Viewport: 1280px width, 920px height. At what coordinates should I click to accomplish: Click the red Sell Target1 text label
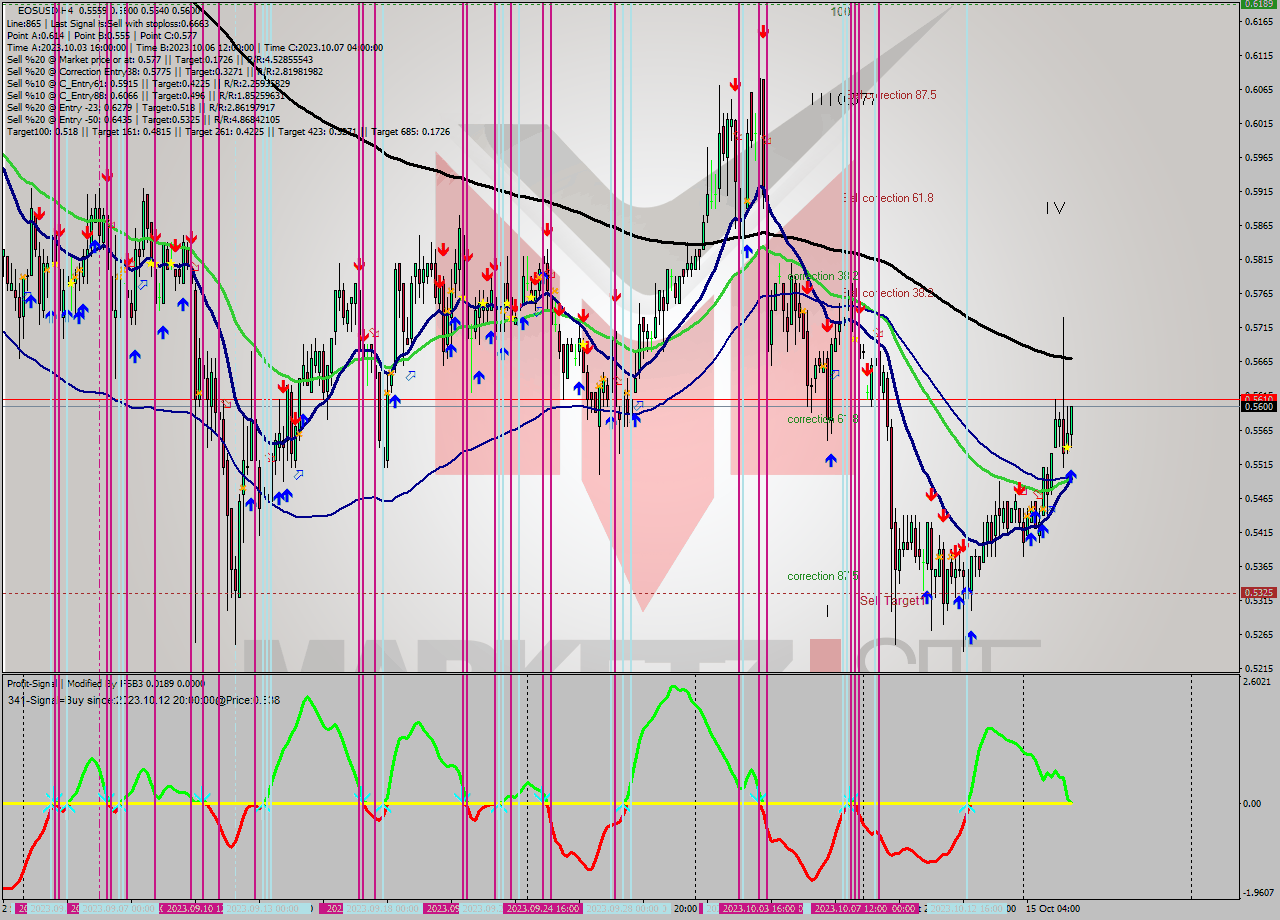click(890, 600)
